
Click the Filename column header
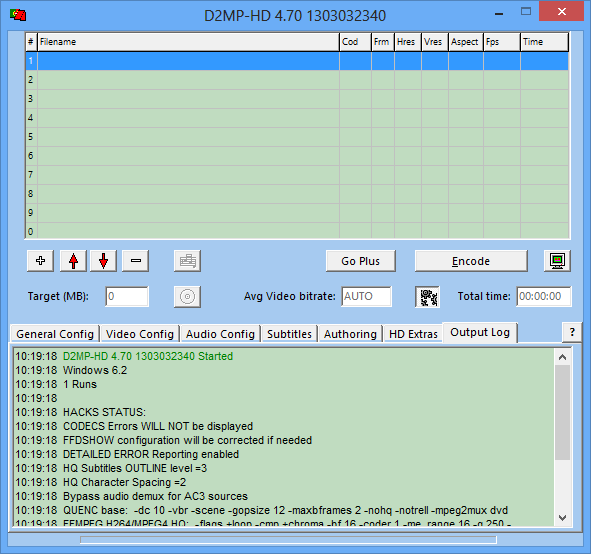(188, 42)
